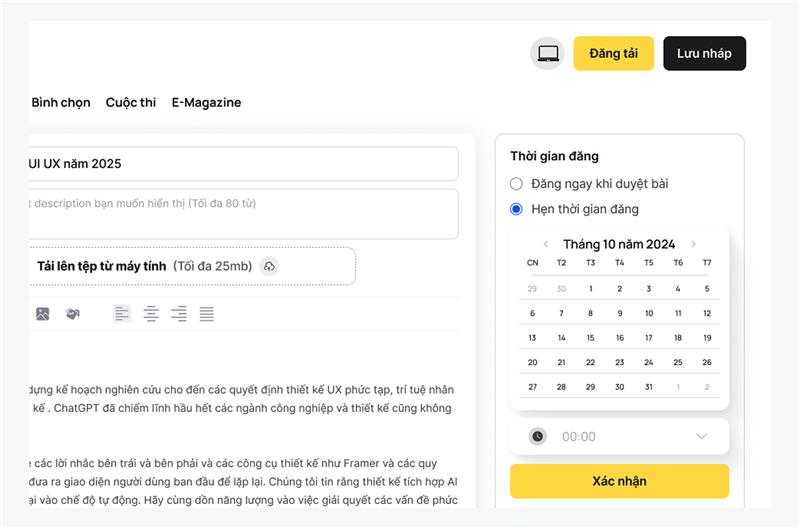Viewport: 800px width, 528px height.
Task: Select "Đăng ngay khi duyệt bài" option
Action: tap(516, 184)
